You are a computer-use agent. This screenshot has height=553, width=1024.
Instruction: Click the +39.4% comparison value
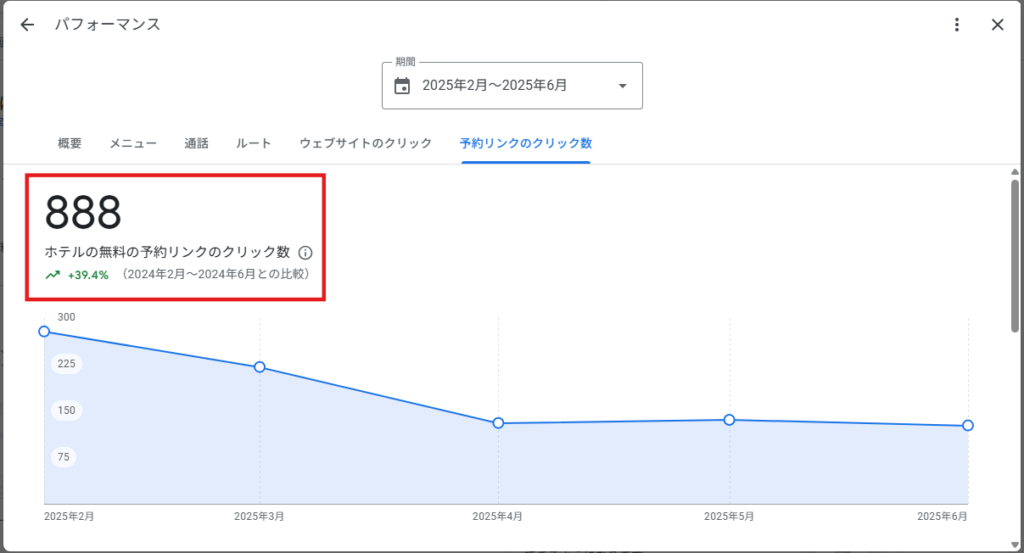coord(88,274)
